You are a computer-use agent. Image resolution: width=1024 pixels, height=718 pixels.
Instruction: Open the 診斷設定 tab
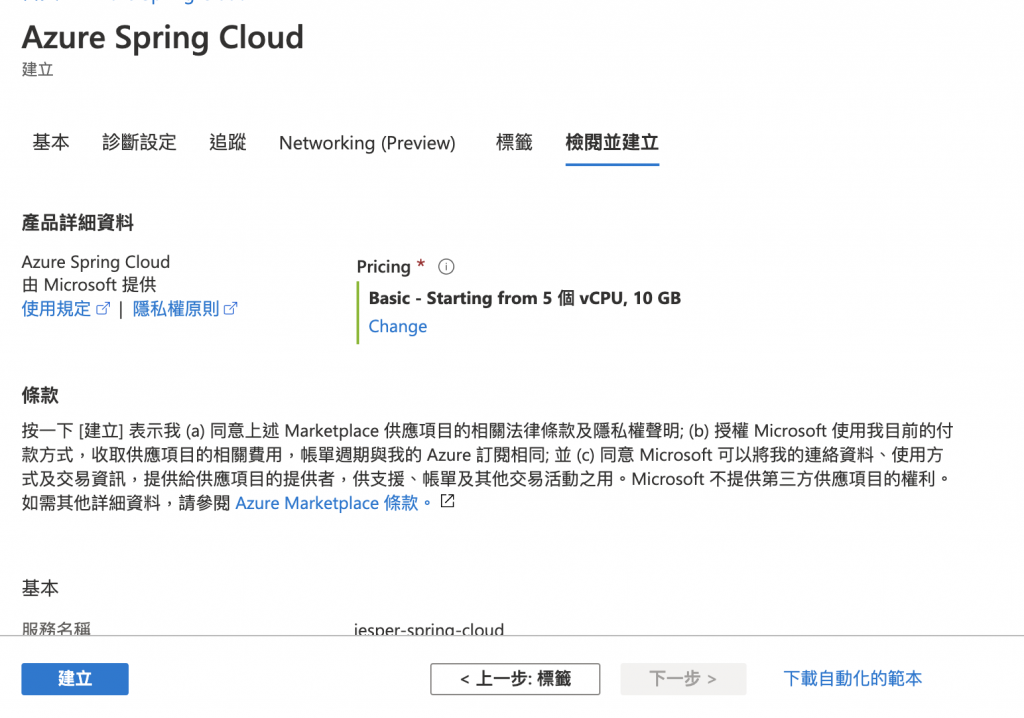pyautogui.click(x=139, y=143)
